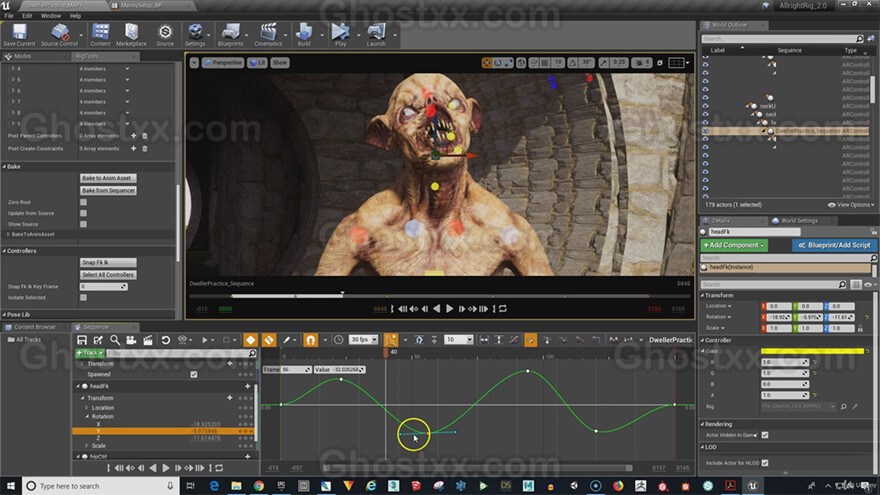Click Blueprint/Add Script button
This screenshot has width=880, height=495.
coord(835,245)
